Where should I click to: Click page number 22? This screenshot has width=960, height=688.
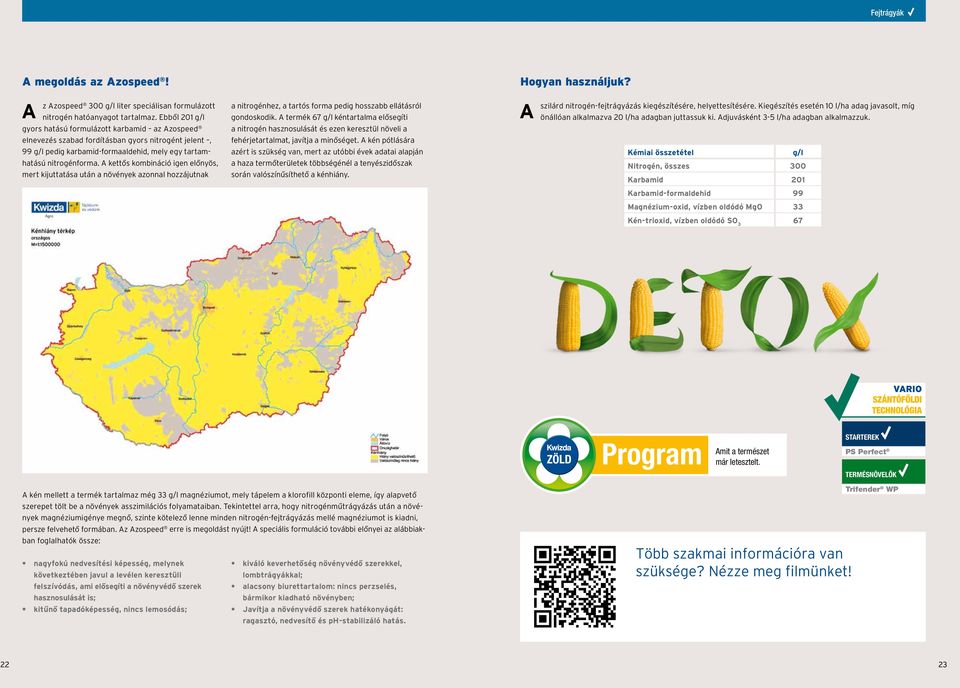[x=5, y=665]
